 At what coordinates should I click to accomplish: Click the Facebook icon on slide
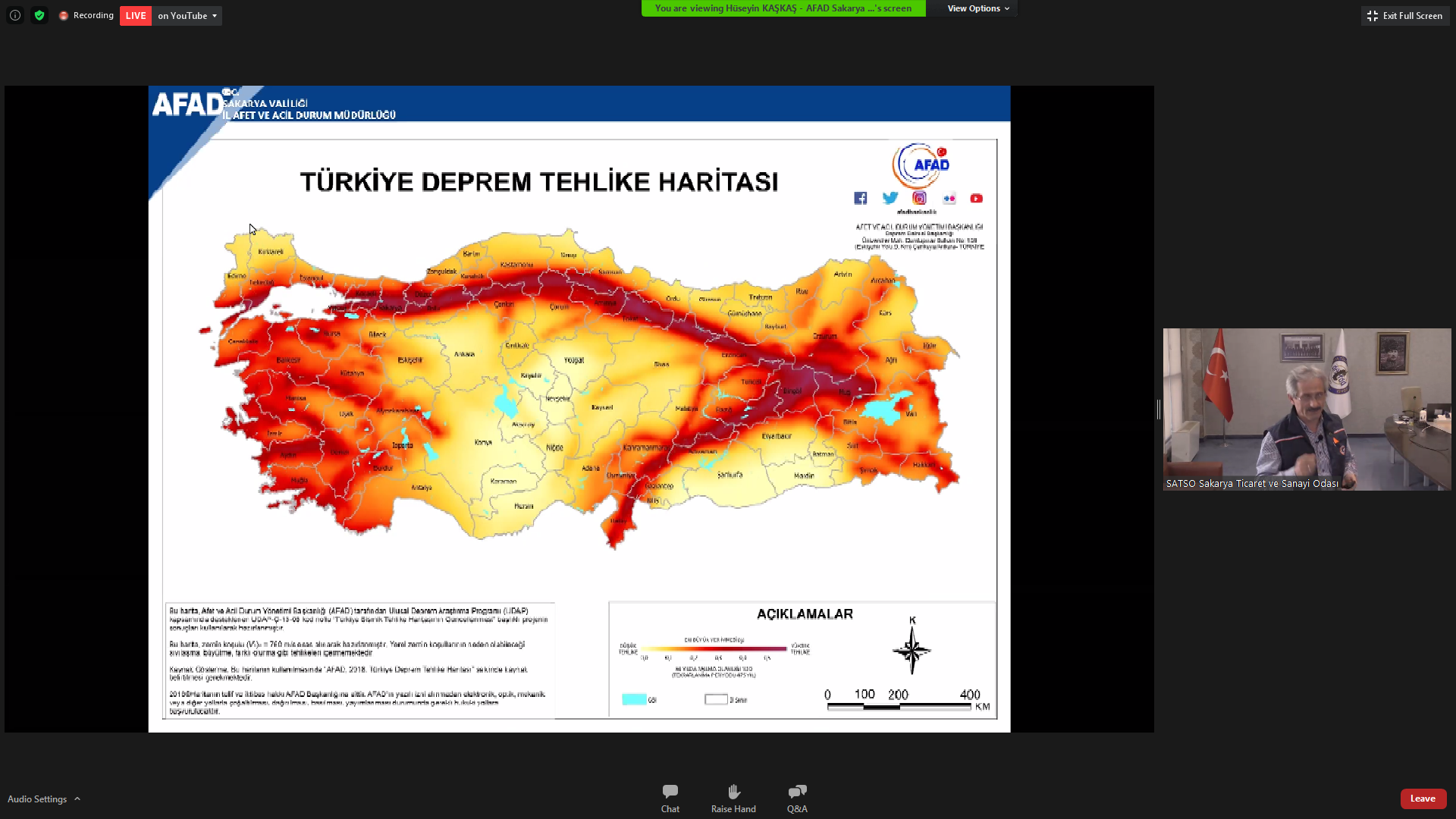click(x=860, y=199)
